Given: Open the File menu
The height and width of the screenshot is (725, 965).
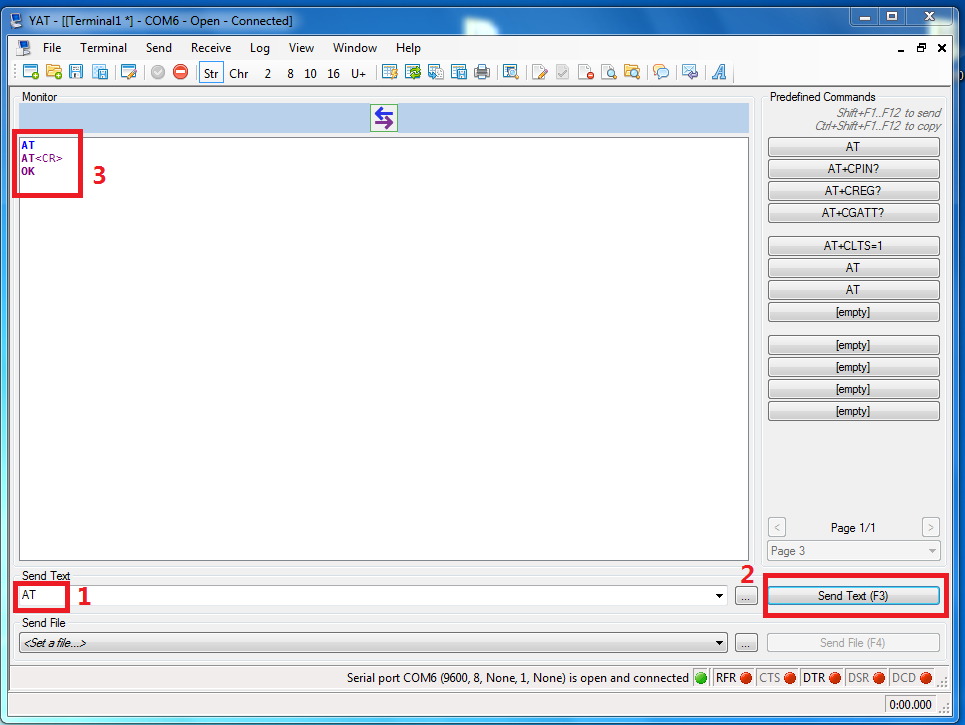Looking at the screenshot, I should pyautogui.click(x=52, y=47).
